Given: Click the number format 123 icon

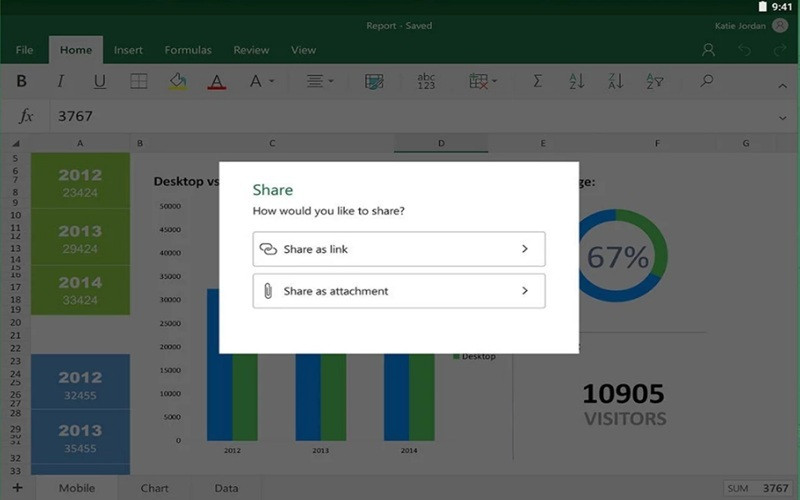Looking at the screenshot, I should tap(426, 81).
